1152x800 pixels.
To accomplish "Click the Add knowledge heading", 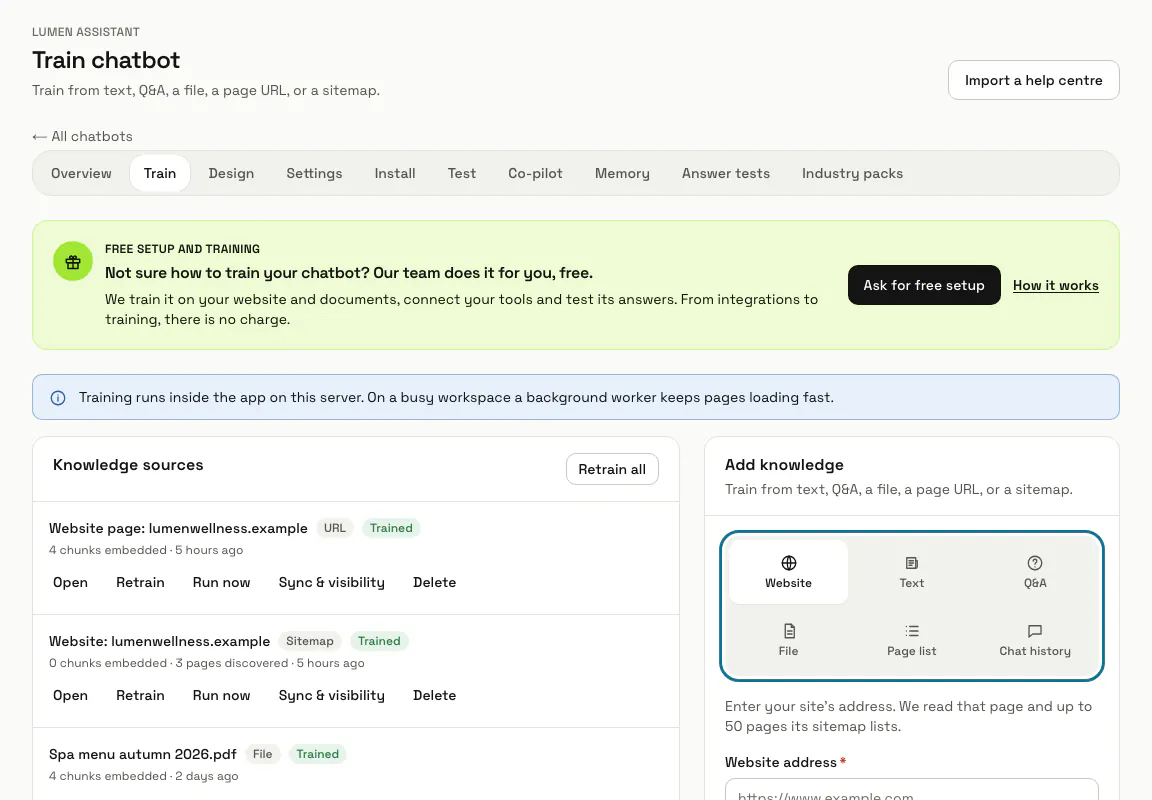I will point(784,465).
